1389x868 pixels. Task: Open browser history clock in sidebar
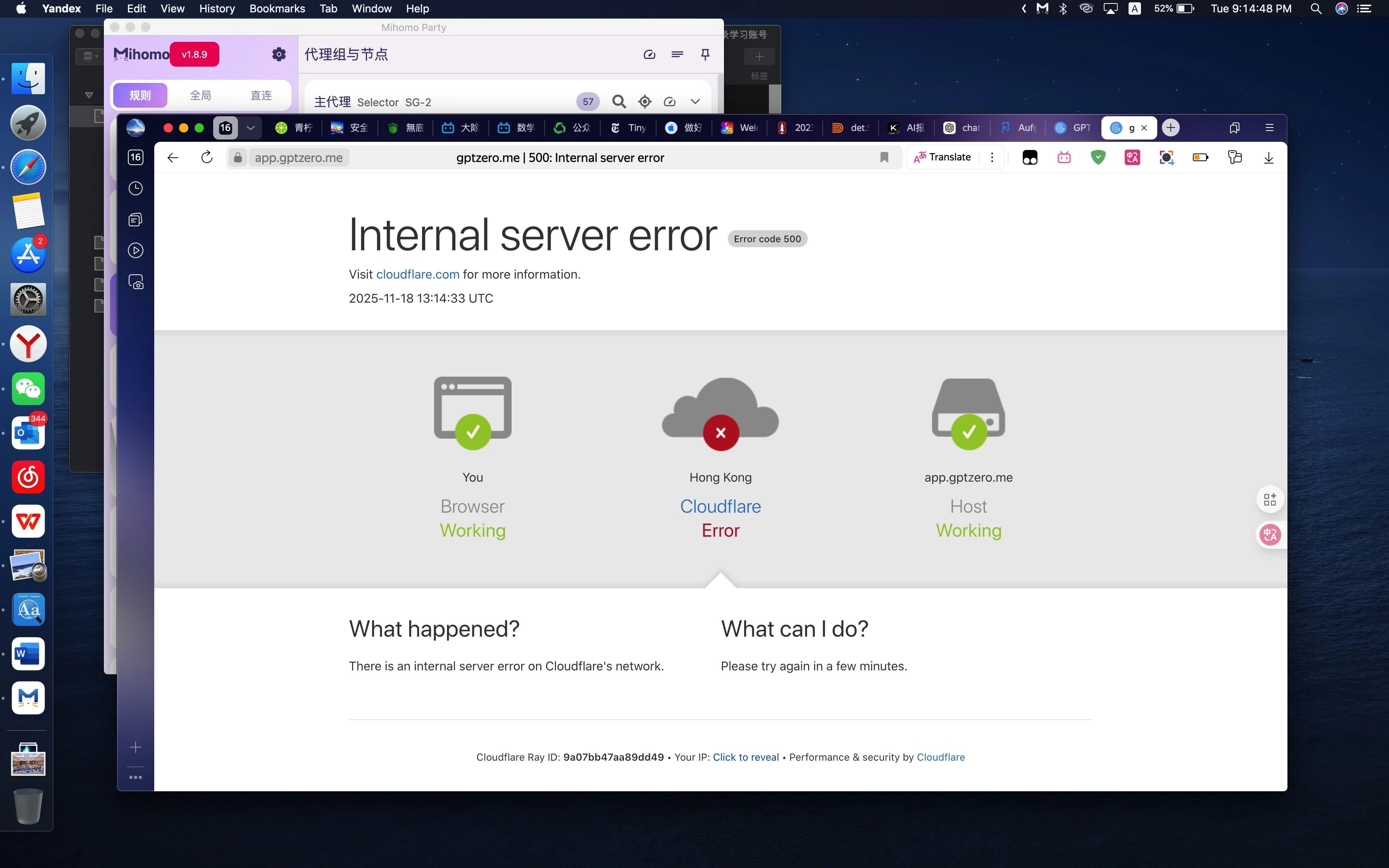(x=136, y=188)
